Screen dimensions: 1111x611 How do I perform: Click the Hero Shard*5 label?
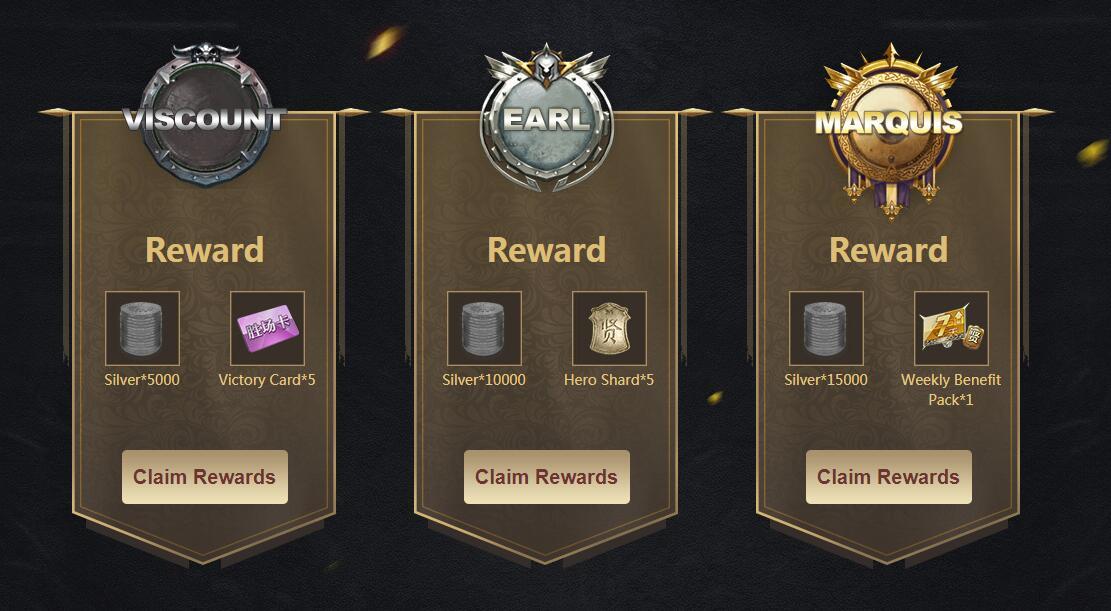609,380
